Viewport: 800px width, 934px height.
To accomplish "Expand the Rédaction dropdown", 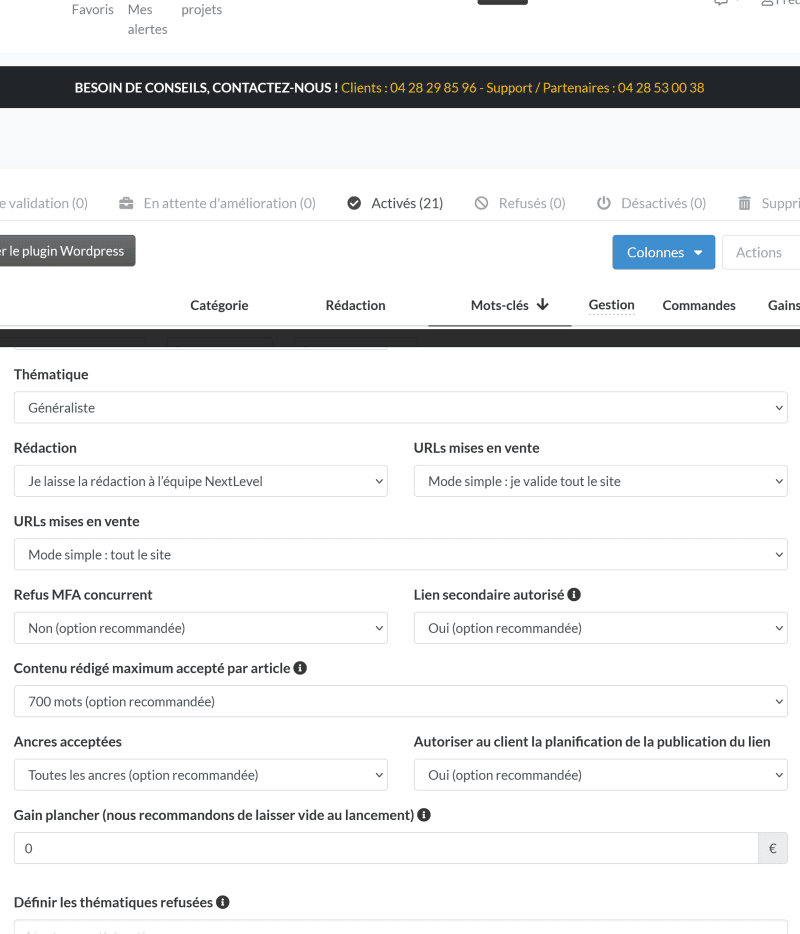I will (x=200, y=481).
